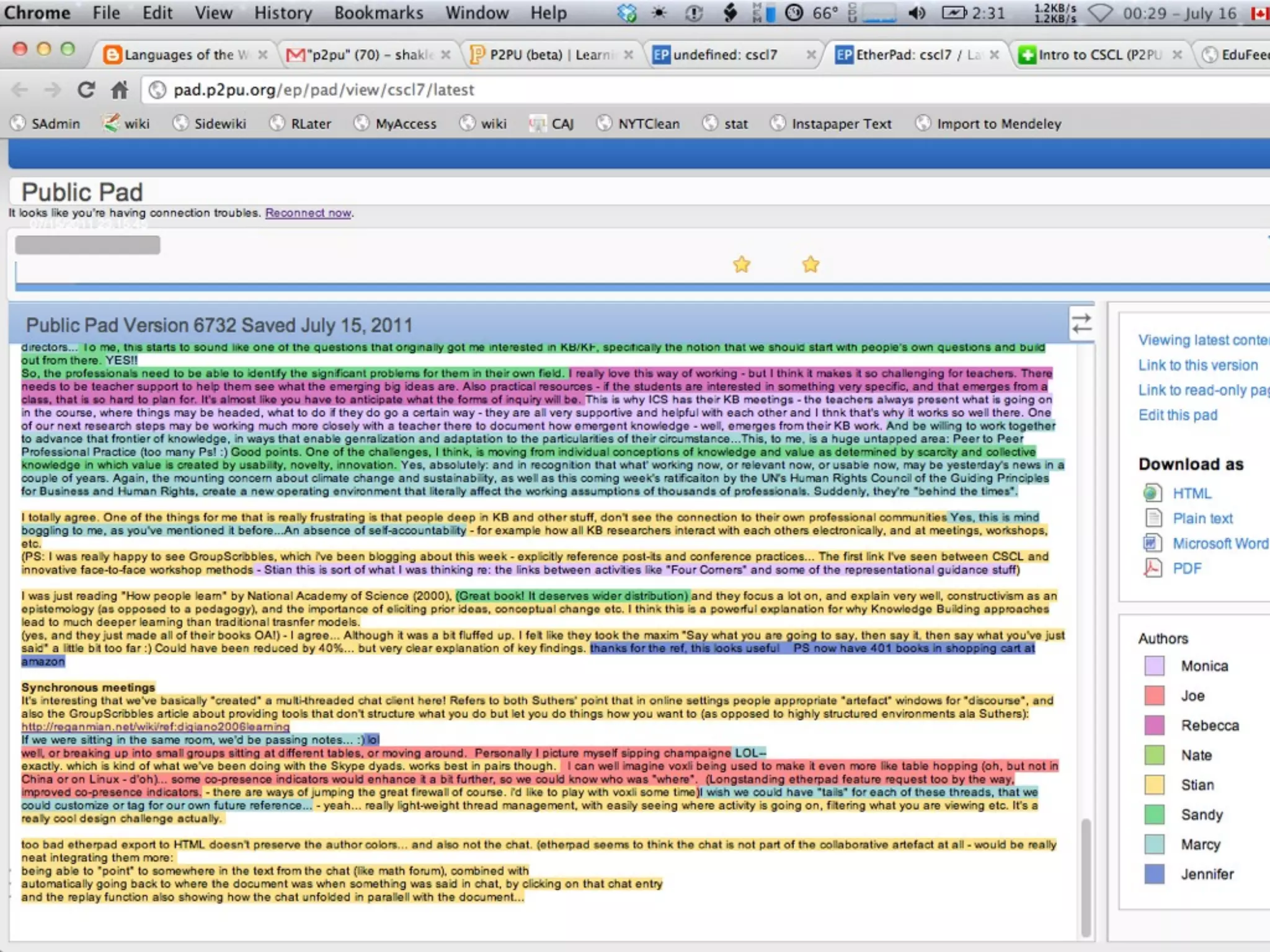Image resolution: width=1270 pixels, height=952 pixels.
Task: Click the second star on timeline
Action: (x=810, y=265)
